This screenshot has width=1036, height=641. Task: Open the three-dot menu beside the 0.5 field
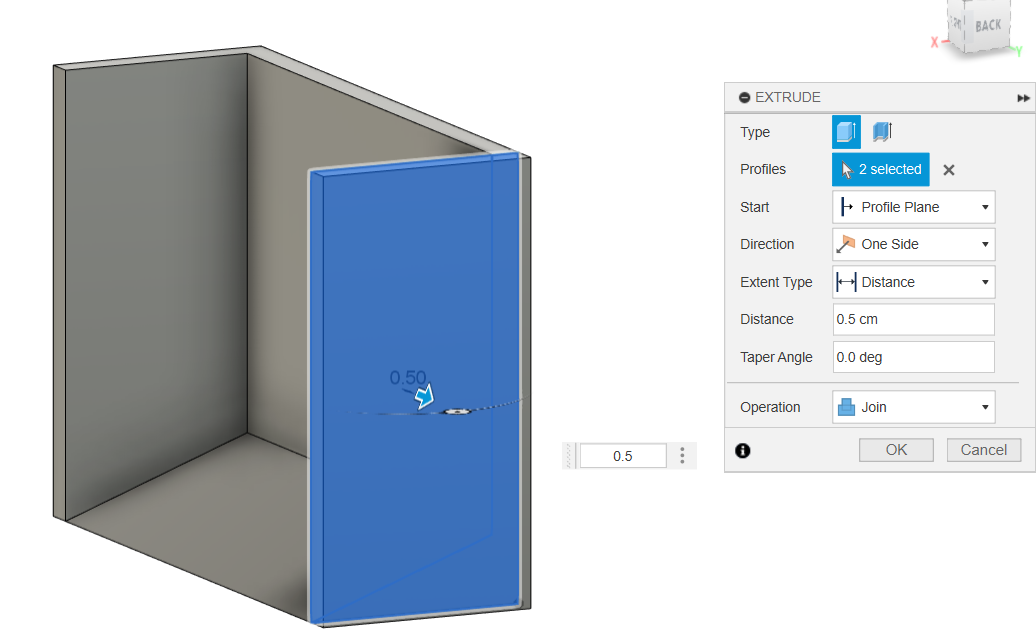(x=683, y=456)
